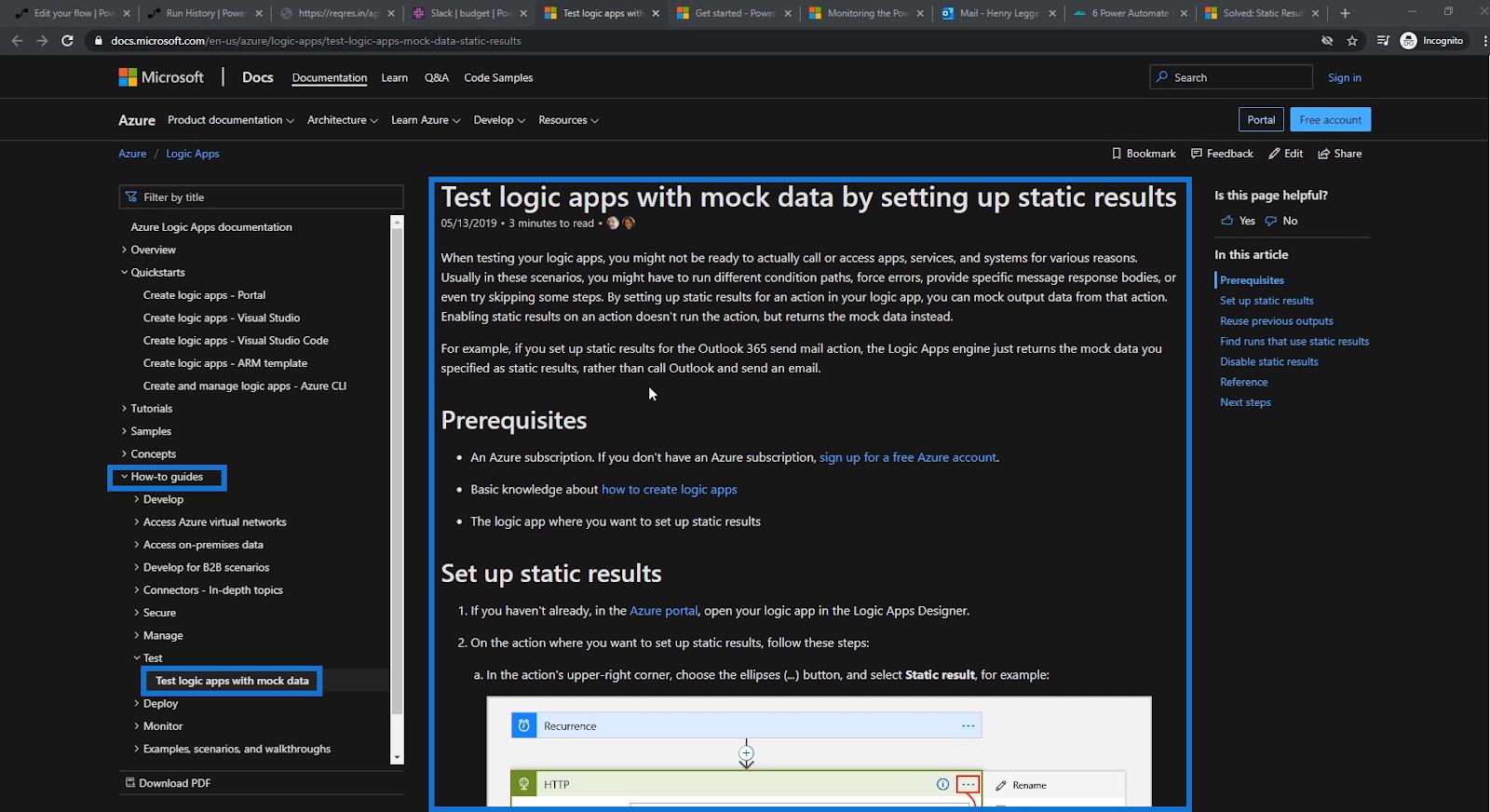Screen dimensions: 1490x812
Task: Click the red-boxed ellipsis on HTTP action
Action: tap(968, 784)
